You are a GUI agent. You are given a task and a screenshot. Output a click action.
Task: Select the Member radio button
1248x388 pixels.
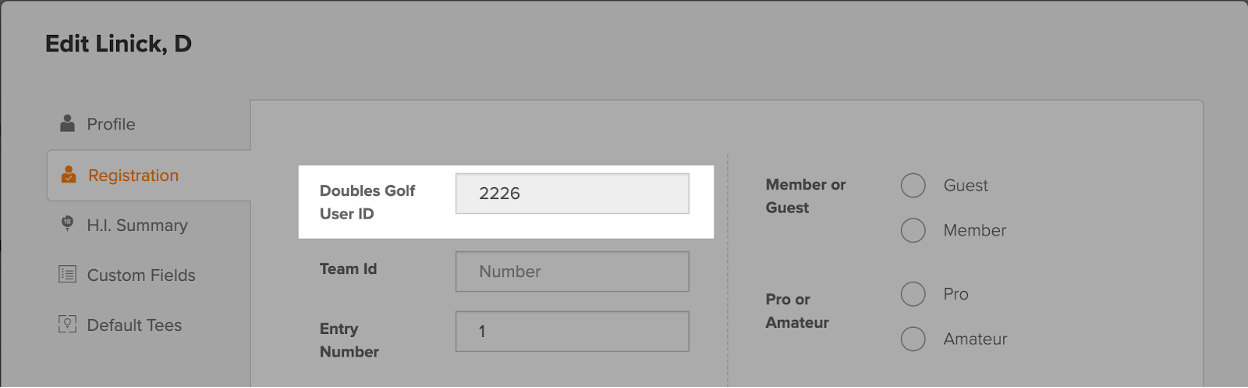click(x=913, y=230)
